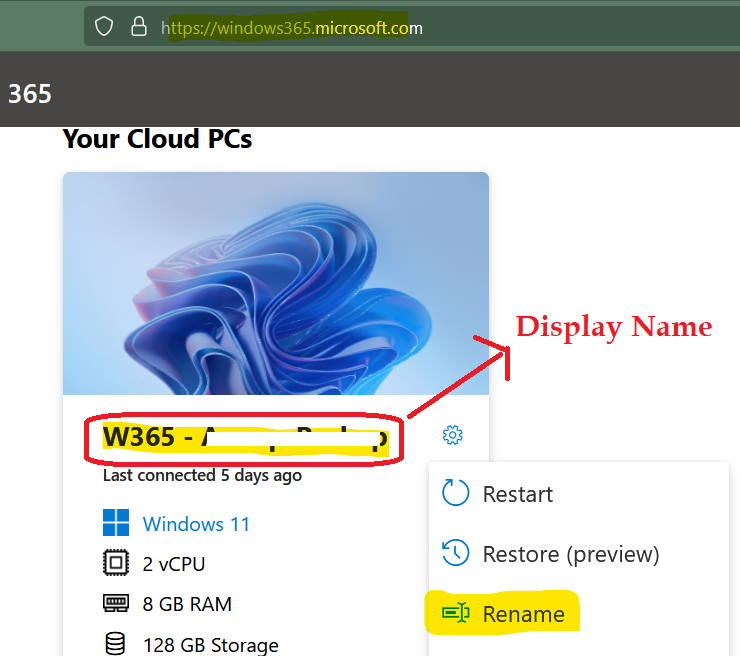
Task: Click the W365 Cloud PC display name
Action: [245, 437]
